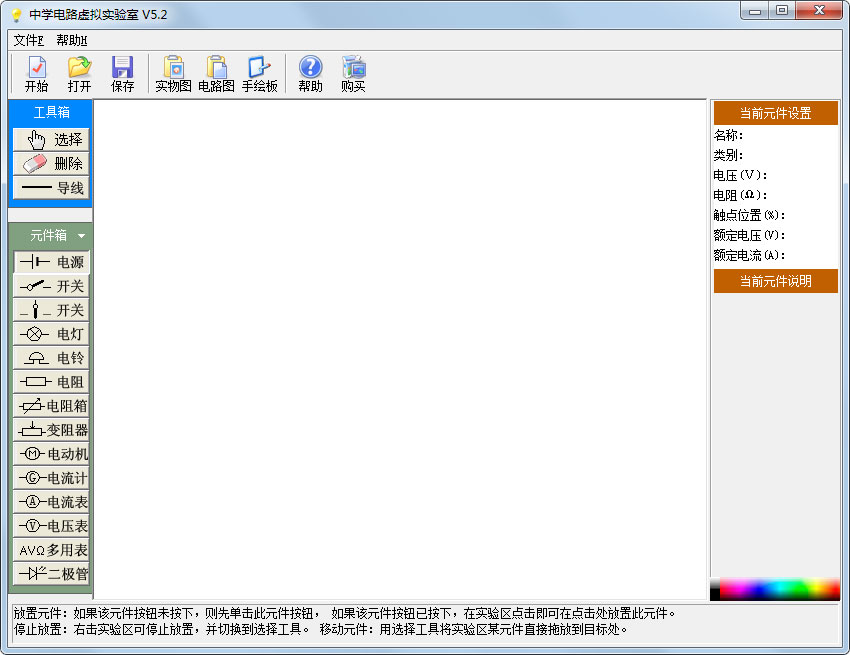This screenshot has width=850, height=655.
Task: Switch to 实物图 view
Action: click(x=173, y=74)
